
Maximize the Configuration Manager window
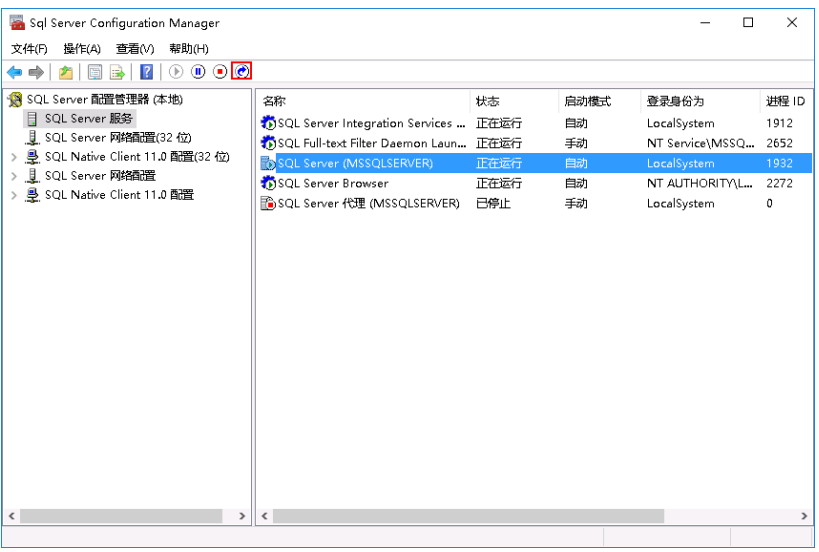coord(748,22)
